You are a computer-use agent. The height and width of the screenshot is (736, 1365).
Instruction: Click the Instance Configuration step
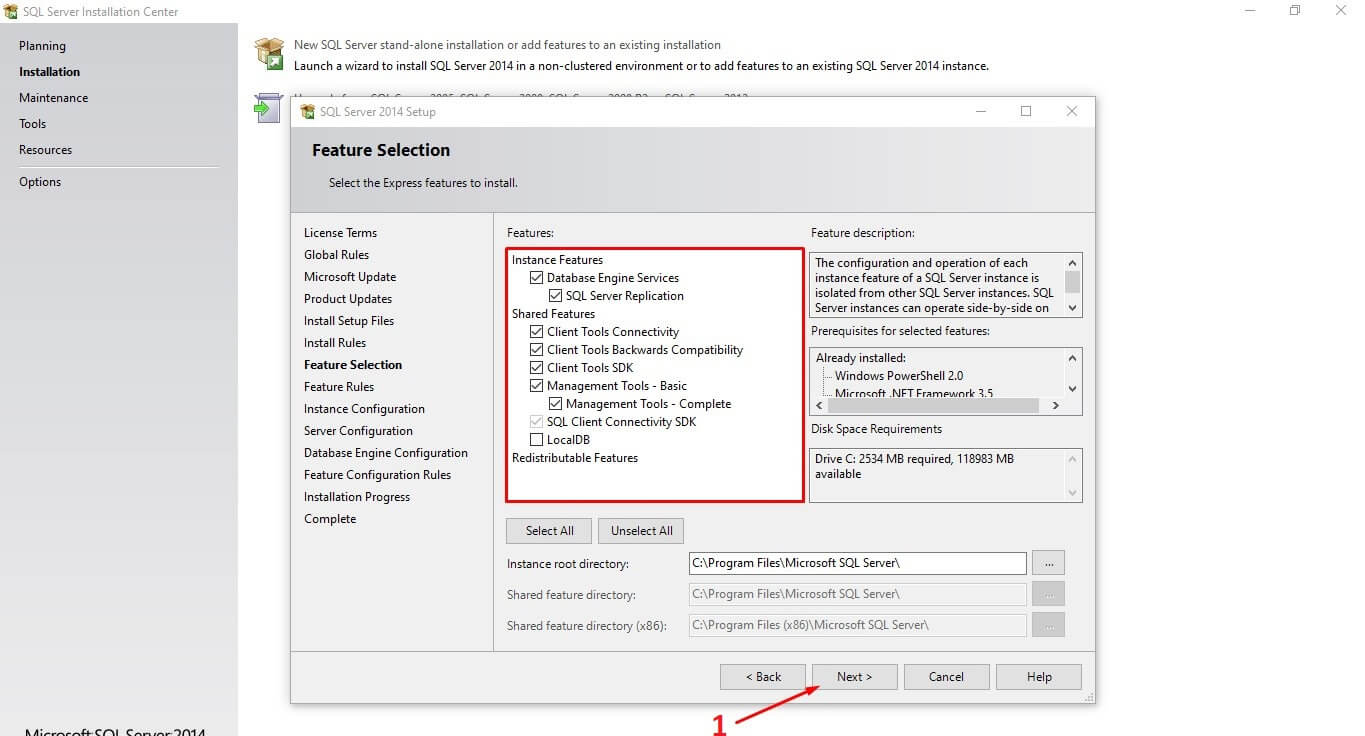[364, 409]
